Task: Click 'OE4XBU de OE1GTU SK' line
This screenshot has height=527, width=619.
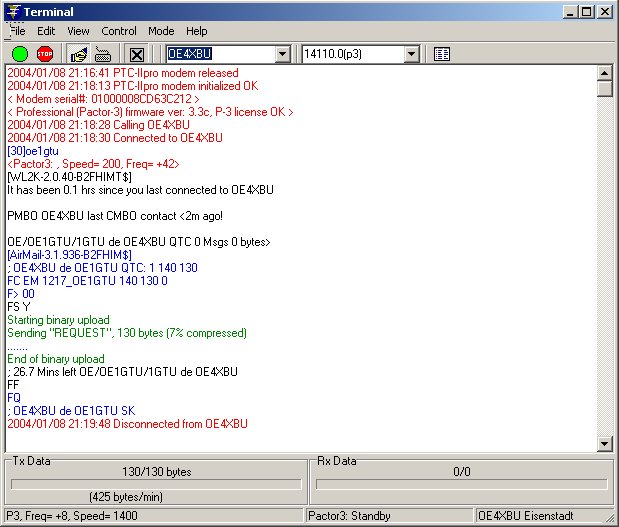Action: click(71, 411)
